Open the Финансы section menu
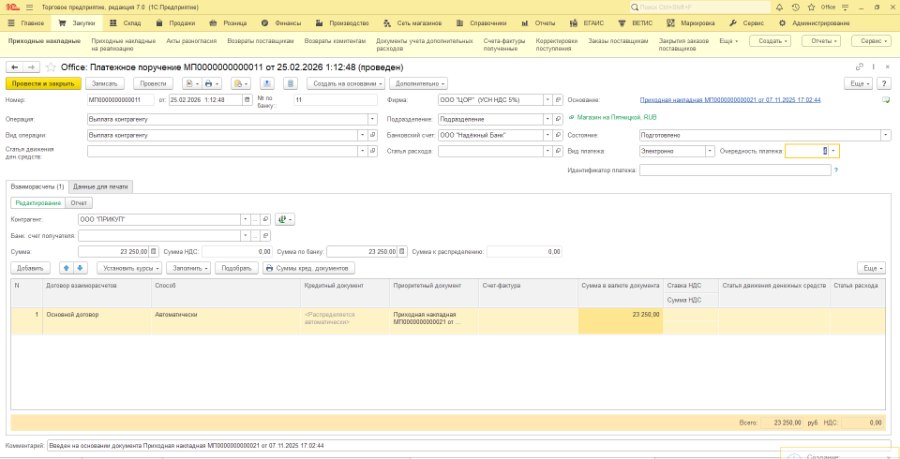Image resolution: width=900 pixels, height=459 pixels. click(x=281, y=24)
